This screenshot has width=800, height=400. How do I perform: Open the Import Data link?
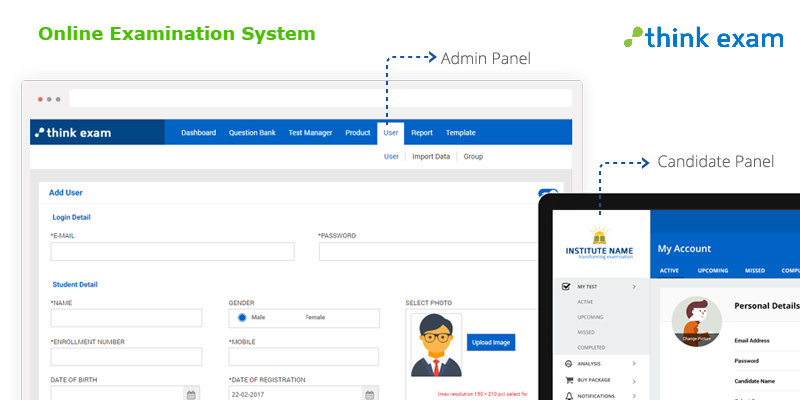click(x=431, y=157)
